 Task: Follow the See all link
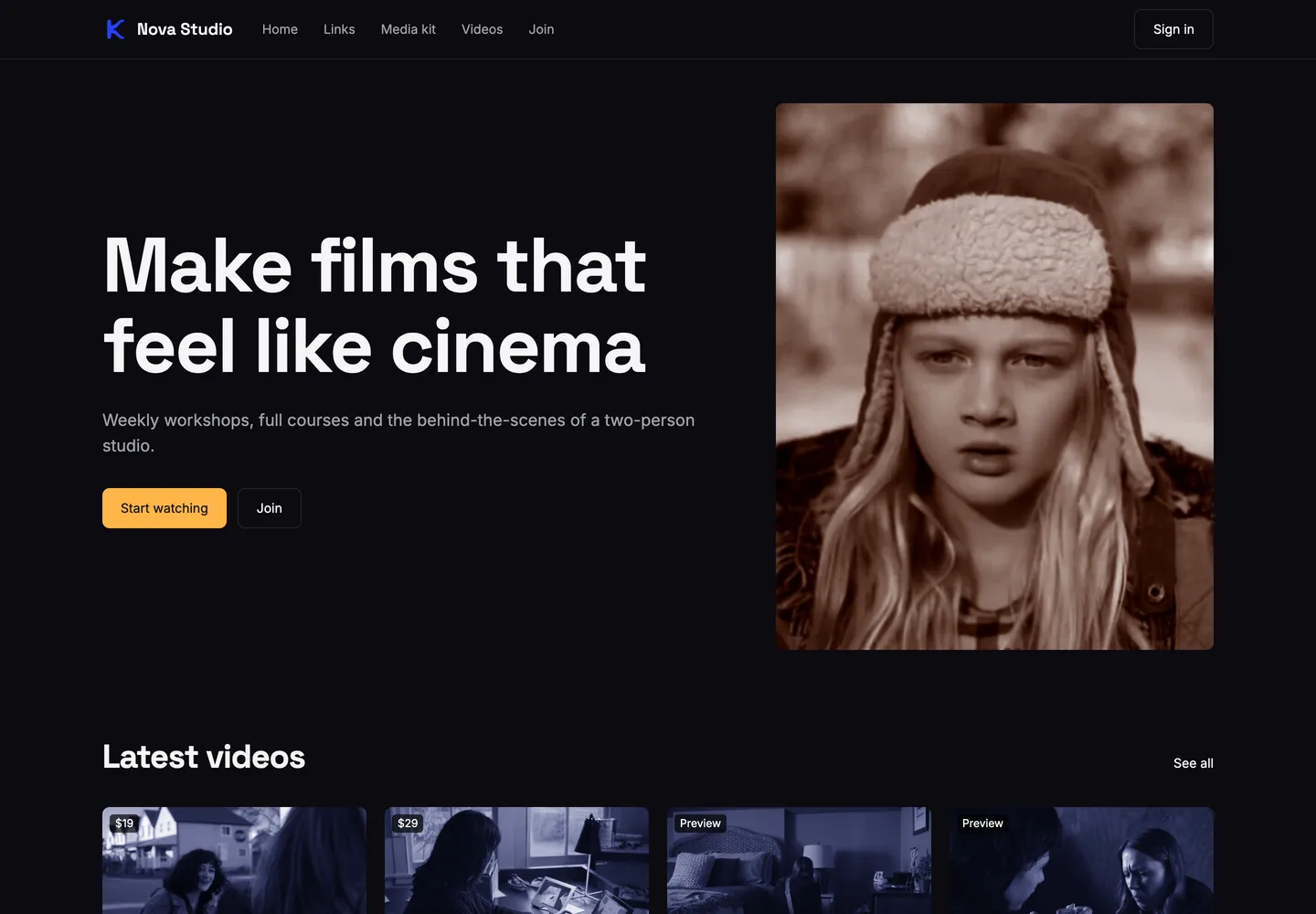tap(1194, 763)
